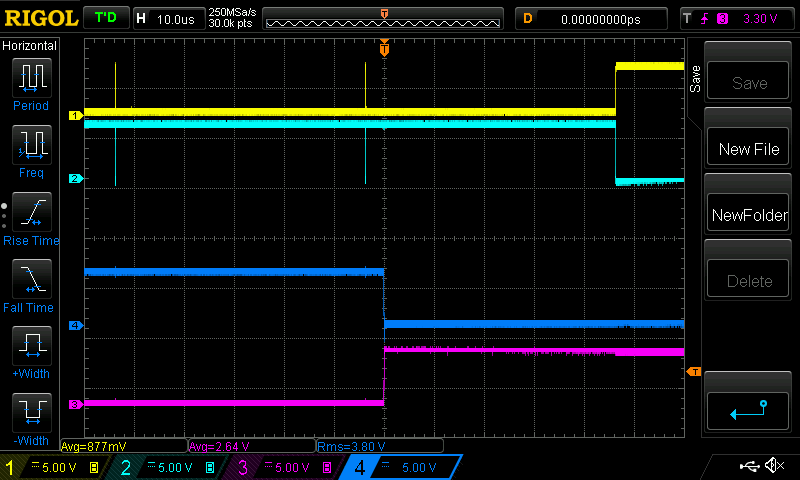800x480 pixels.
Task: Toggle channel 1 yellow 5.00 V indicator
Action: 50,467
